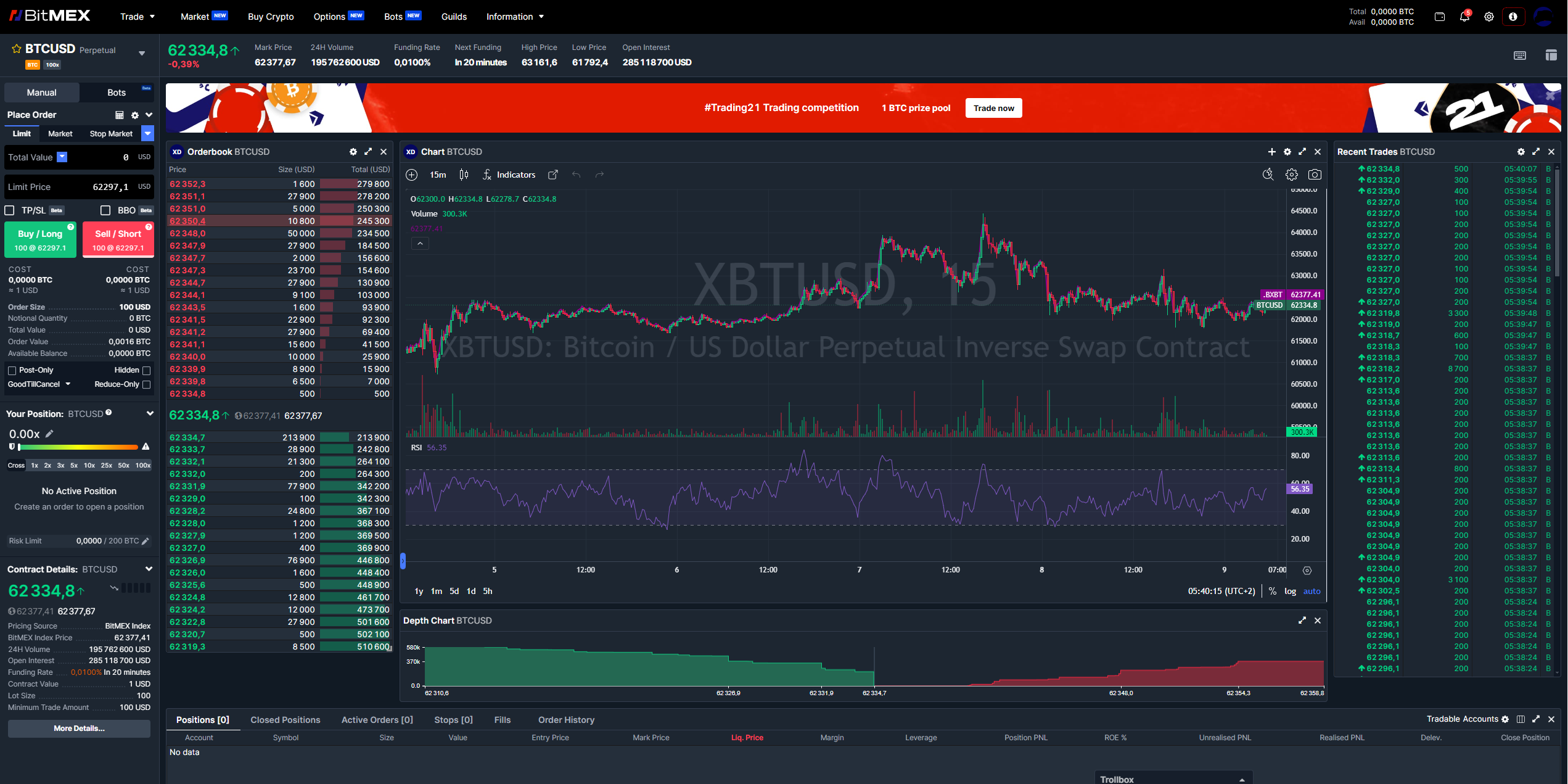Screen dimensions: 1568x784
Task: Take chart snapshot with camera icon
Action: [1315, 175]
